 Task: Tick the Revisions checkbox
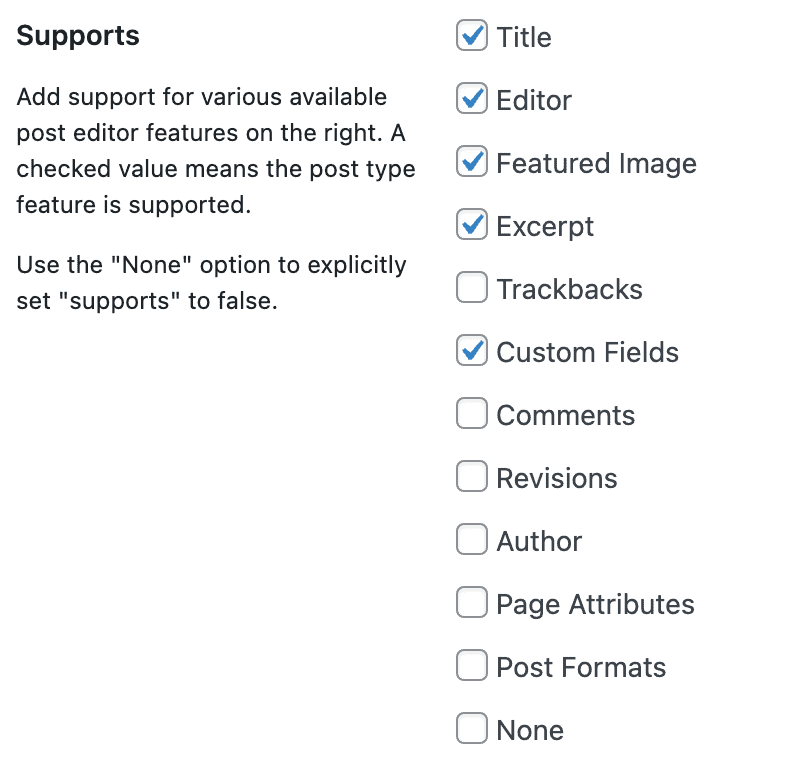pyautogui.click(x=472, y=477)
